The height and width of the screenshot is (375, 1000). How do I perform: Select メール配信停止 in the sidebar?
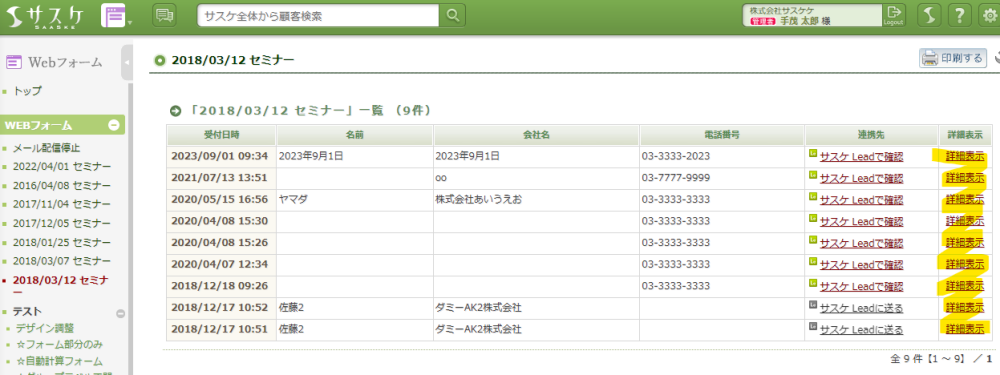coord(47,149)
